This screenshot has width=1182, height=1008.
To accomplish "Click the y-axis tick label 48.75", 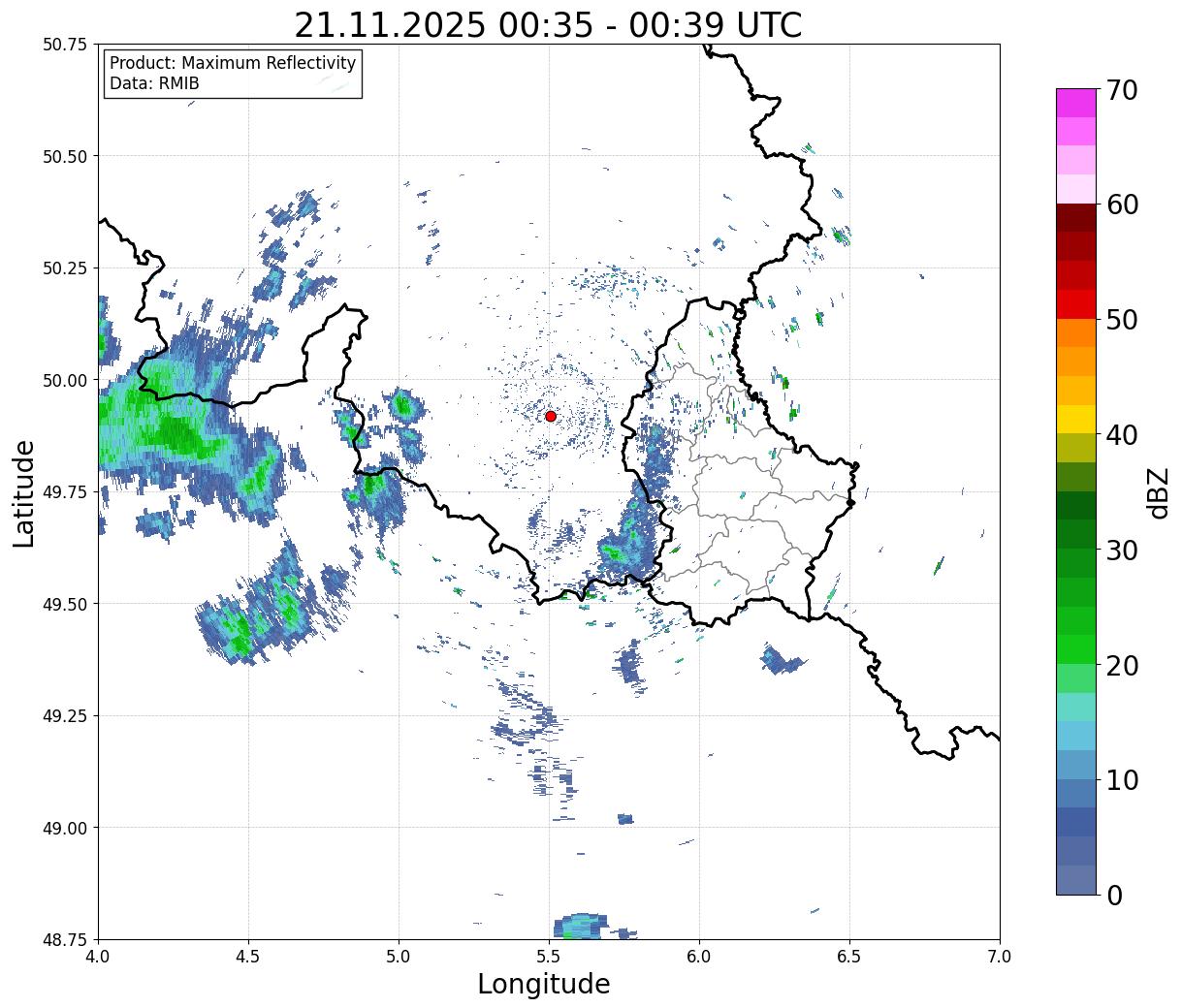I will (65, 939).
